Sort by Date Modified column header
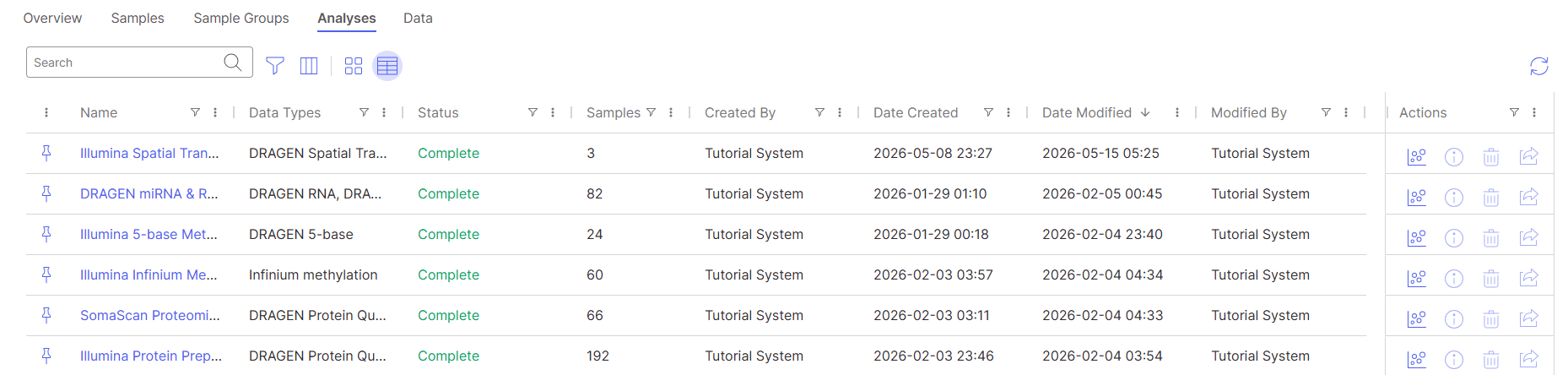This screenshot has width=1568, height=375. [1087, 112]
